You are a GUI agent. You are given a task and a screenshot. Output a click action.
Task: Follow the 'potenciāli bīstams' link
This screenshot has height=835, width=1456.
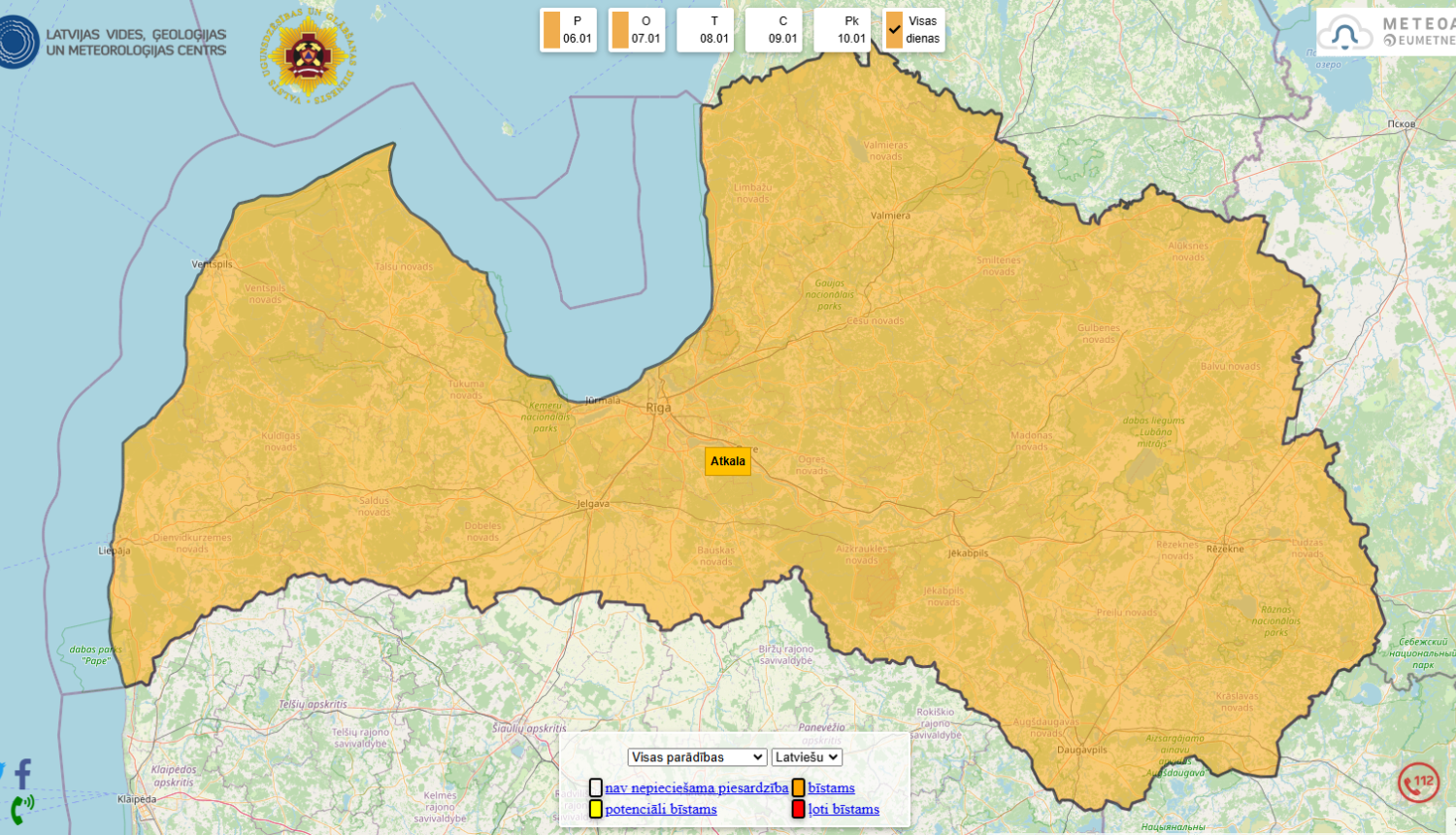[660, 809]
